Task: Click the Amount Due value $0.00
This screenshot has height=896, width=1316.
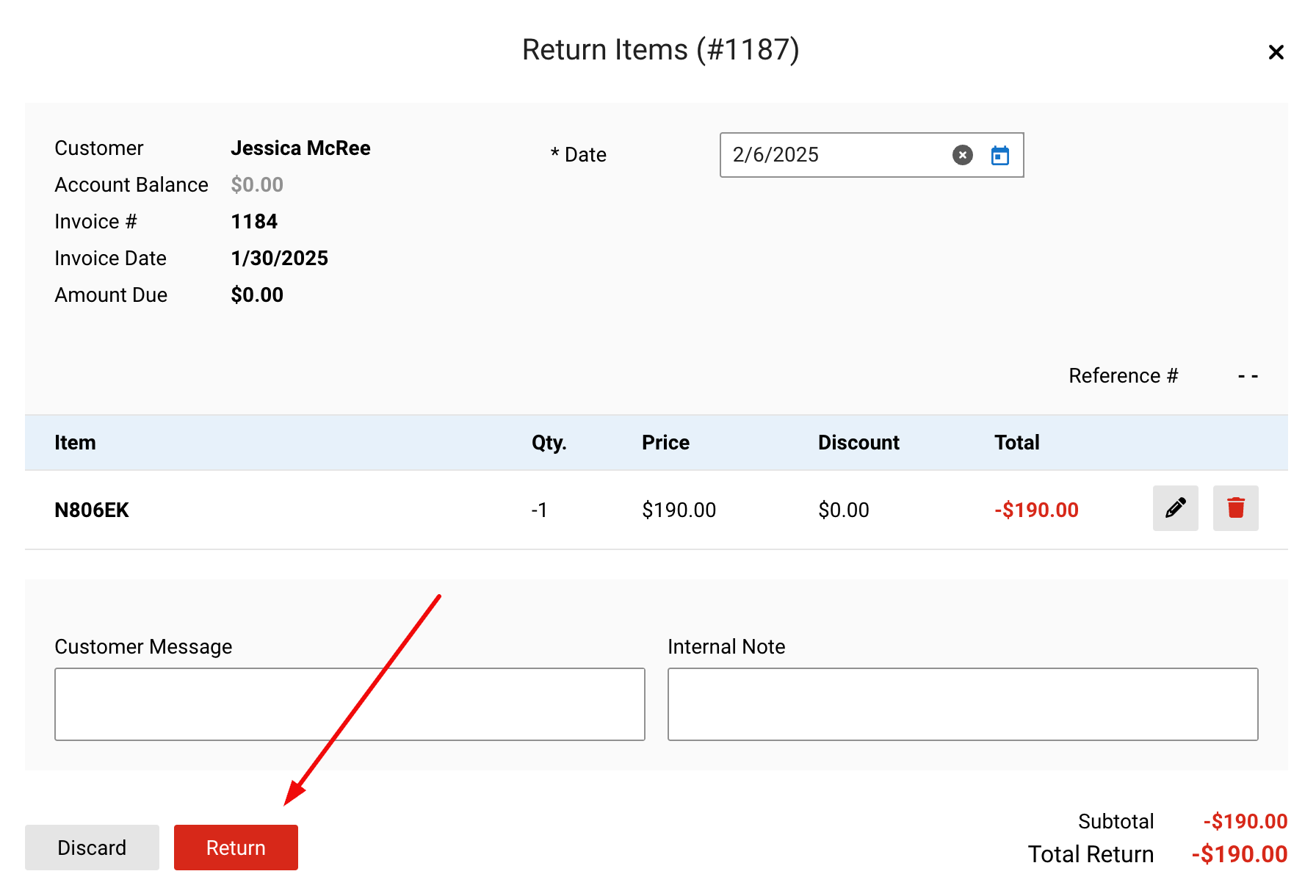Action: click(x=257, y=295)
